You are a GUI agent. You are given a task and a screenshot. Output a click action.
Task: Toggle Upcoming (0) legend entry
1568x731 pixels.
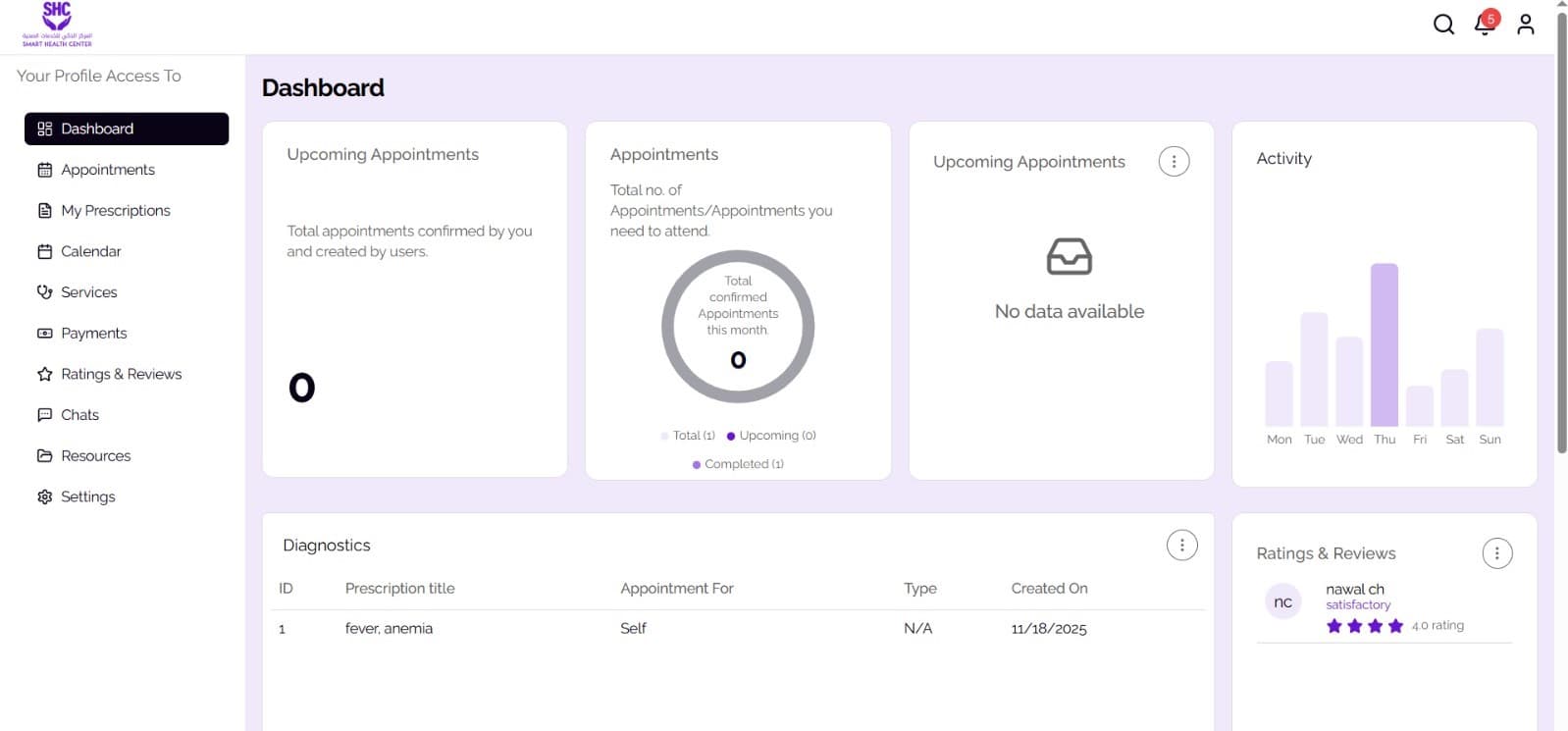pos(771,436)
